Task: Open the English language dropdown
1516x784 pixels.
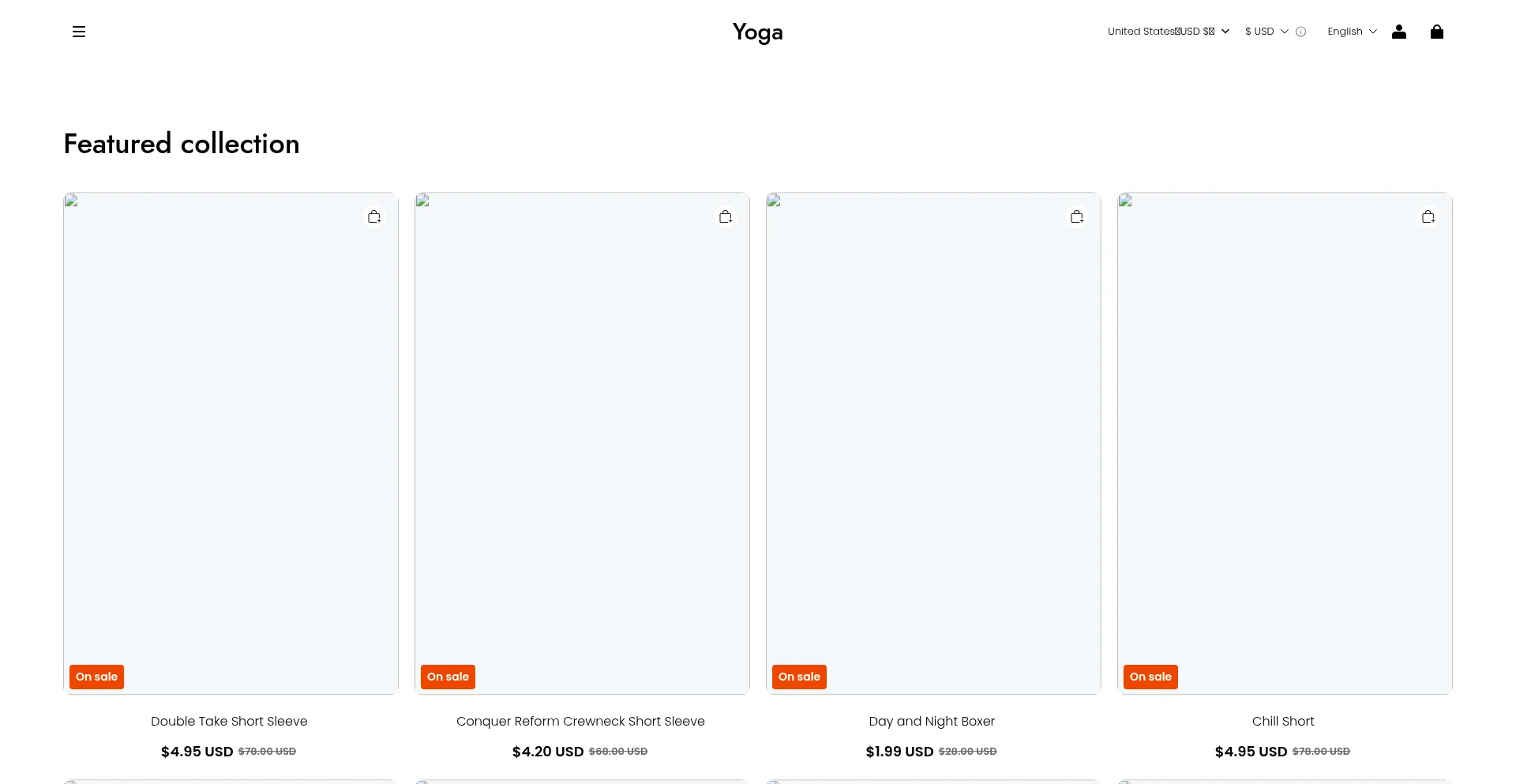Action: point(1352,32)
